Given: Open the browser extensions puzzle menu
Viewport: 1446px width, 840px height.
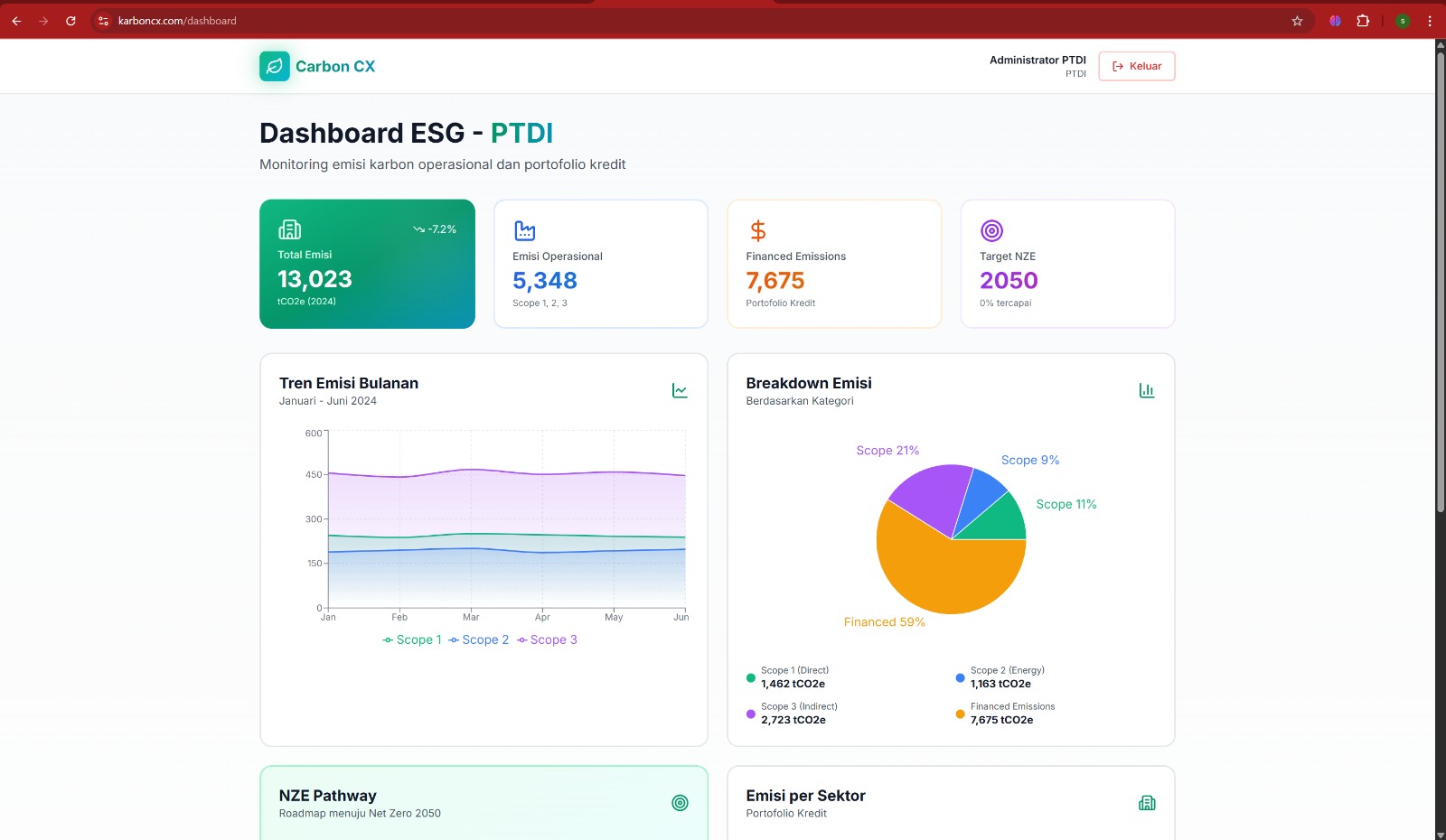Looking at the screenshot, I should (x=1362, y=20).
